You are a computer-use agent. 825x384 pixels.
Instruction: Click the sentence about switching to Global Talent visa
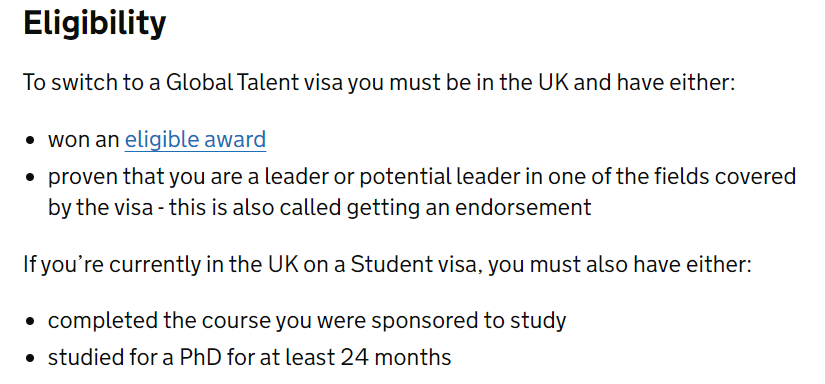(379, 83)
